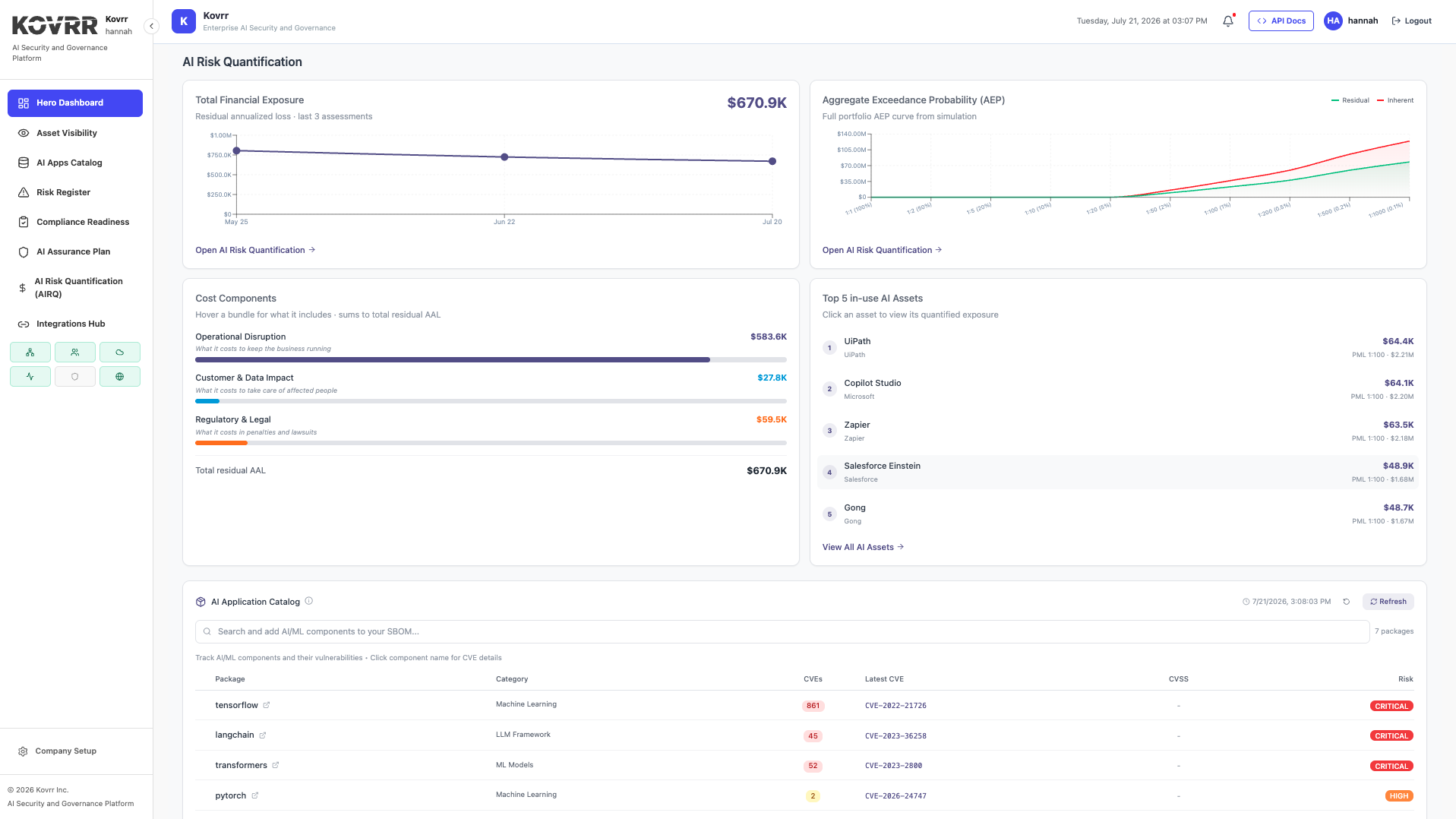Click the Kovrr K app logo badge
This screenshot has height=819, width=1456.
(x=184, y=21)
